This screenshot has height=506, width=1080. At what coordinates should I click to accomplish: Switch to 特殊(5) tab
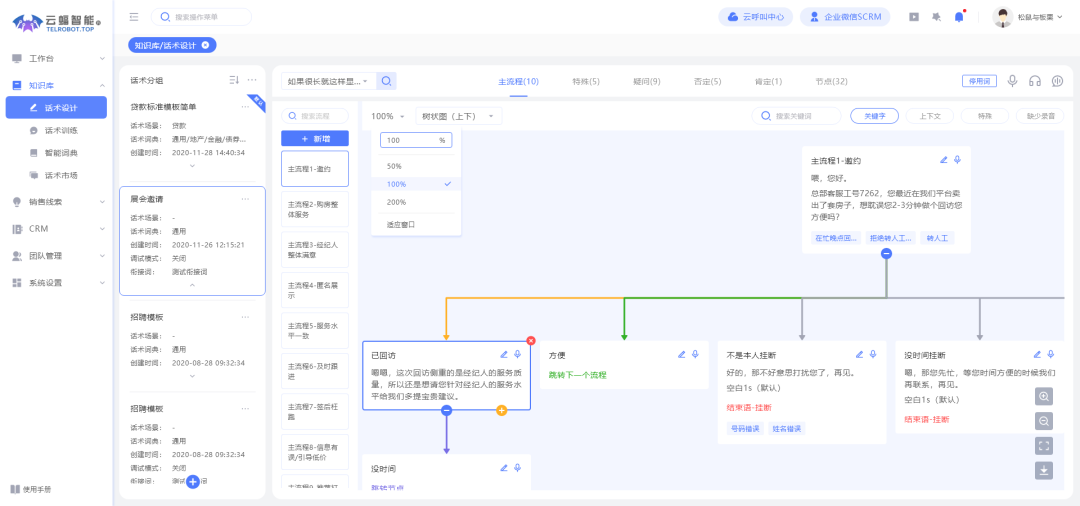coord(586,82)
